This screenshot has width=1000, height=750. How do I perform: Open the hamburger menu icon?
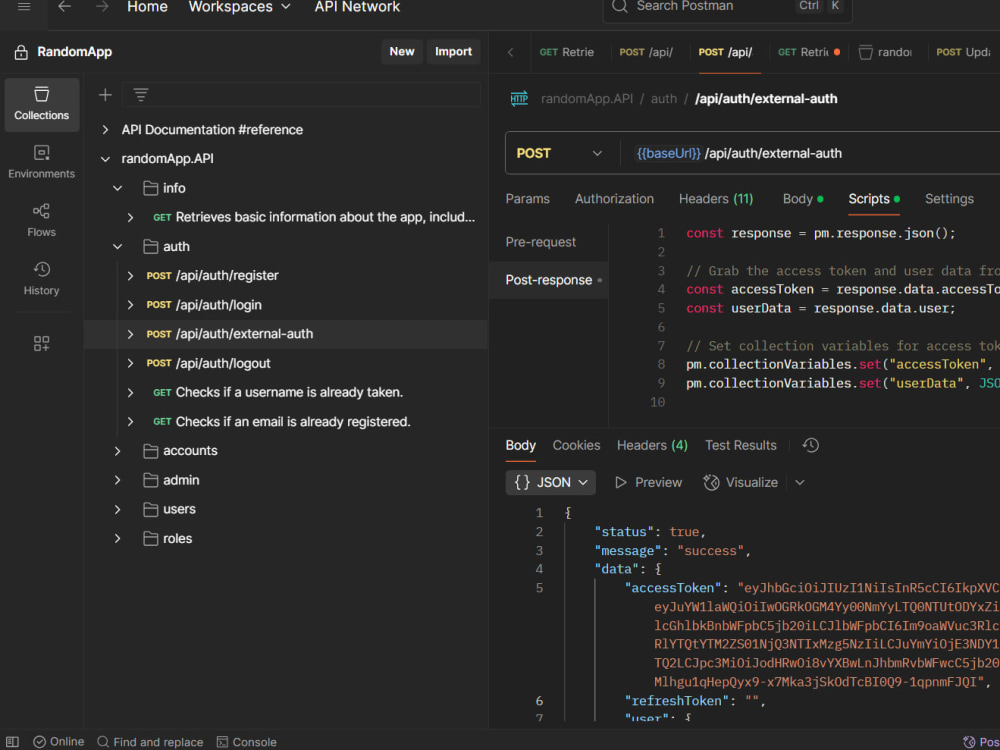pyautogui.click(x=24, y=7)
